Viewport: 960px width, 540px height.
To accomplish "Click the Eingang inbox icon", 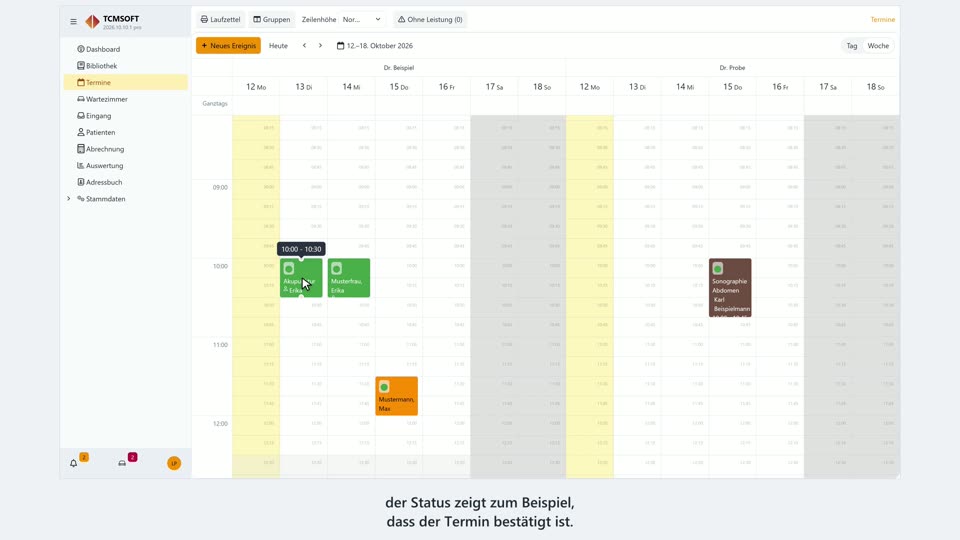I will coord(81,115).
